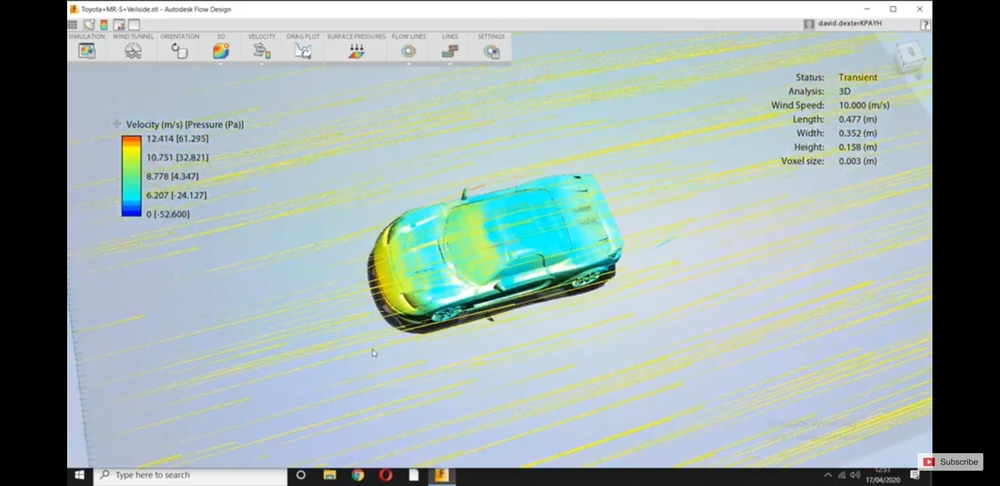
Task: Expand the dropdown arrow under Flow Lines
Action: point(408,64)
